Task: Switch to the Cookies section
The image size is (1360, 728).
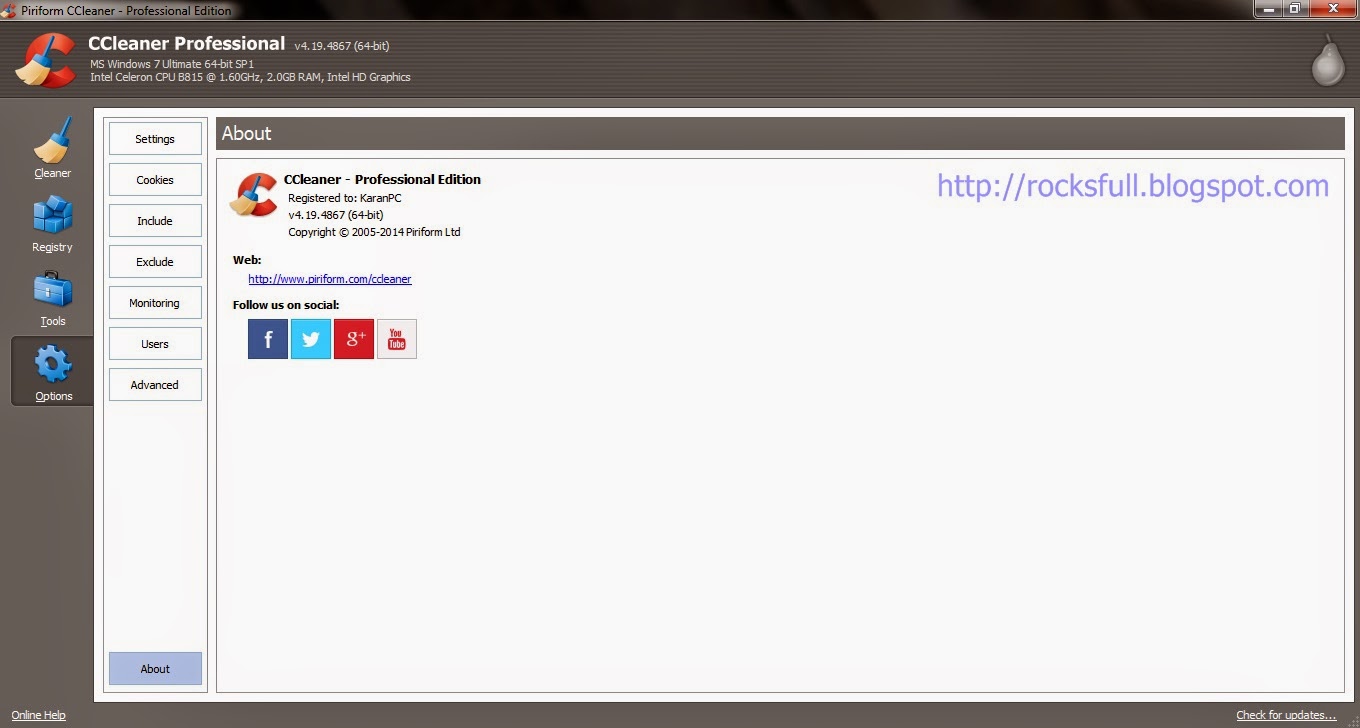Action: 155,179
